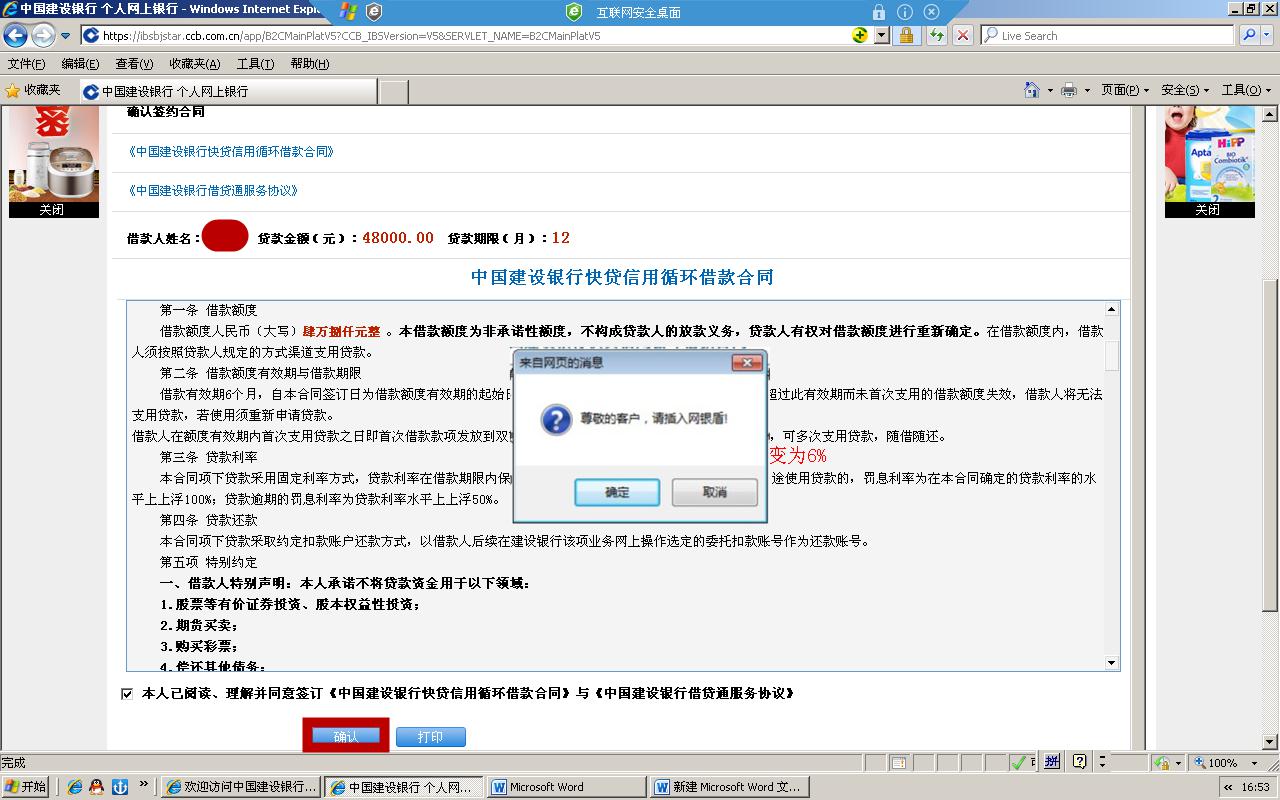Screen dimensions: 1280x800
Task: Expand the Home icon dropdown arrow
Action: pos(1050,90)
